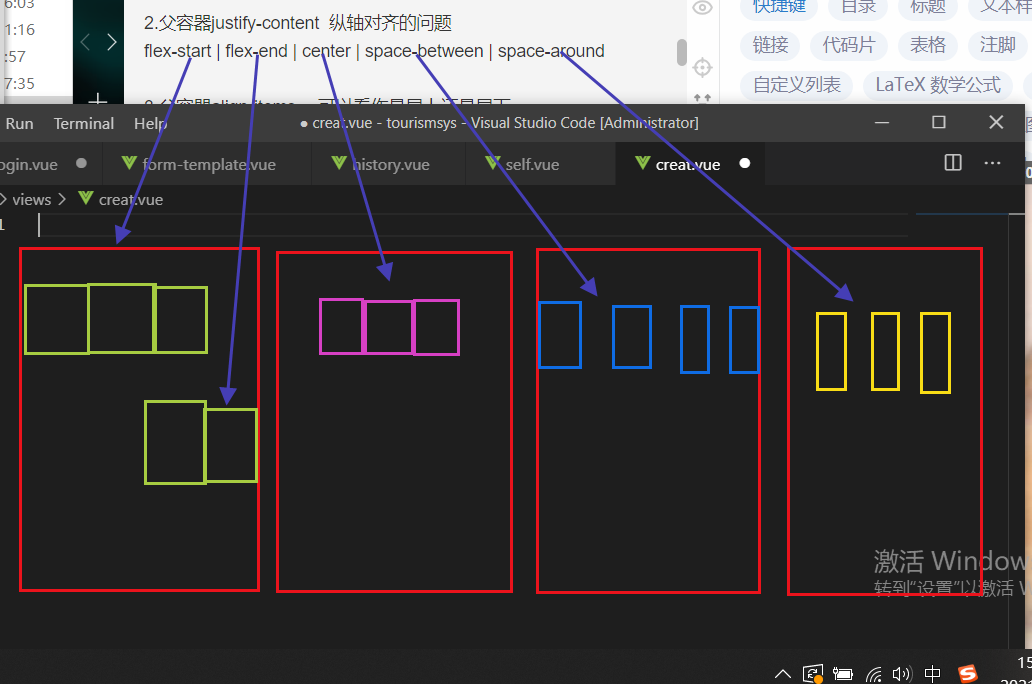The image size is (1032, 684).
Task: Click the '1:16' entry in the left list
Action: click(x=19, y=30)
